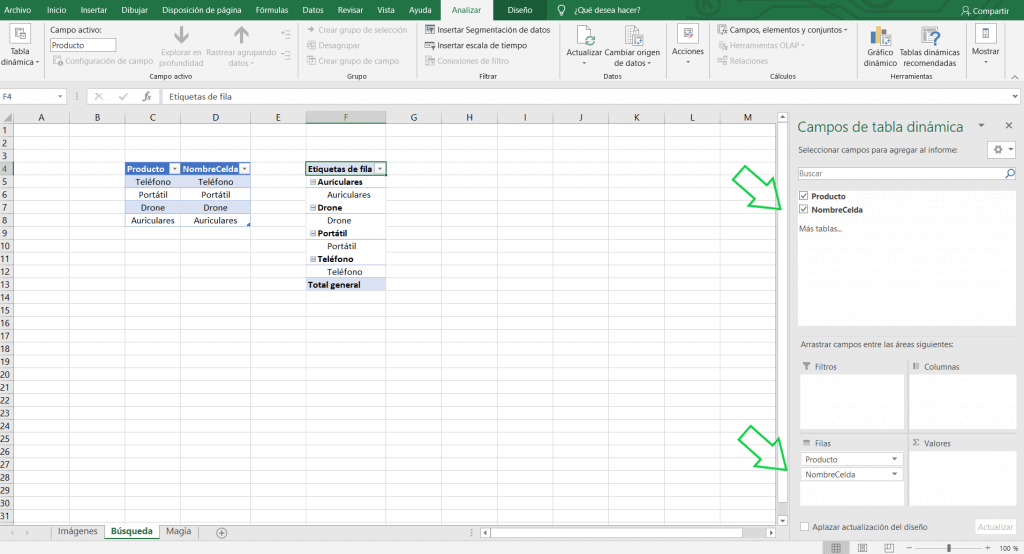Click the Explorar en profundidad arrow icon

click(x=181, y=35)
